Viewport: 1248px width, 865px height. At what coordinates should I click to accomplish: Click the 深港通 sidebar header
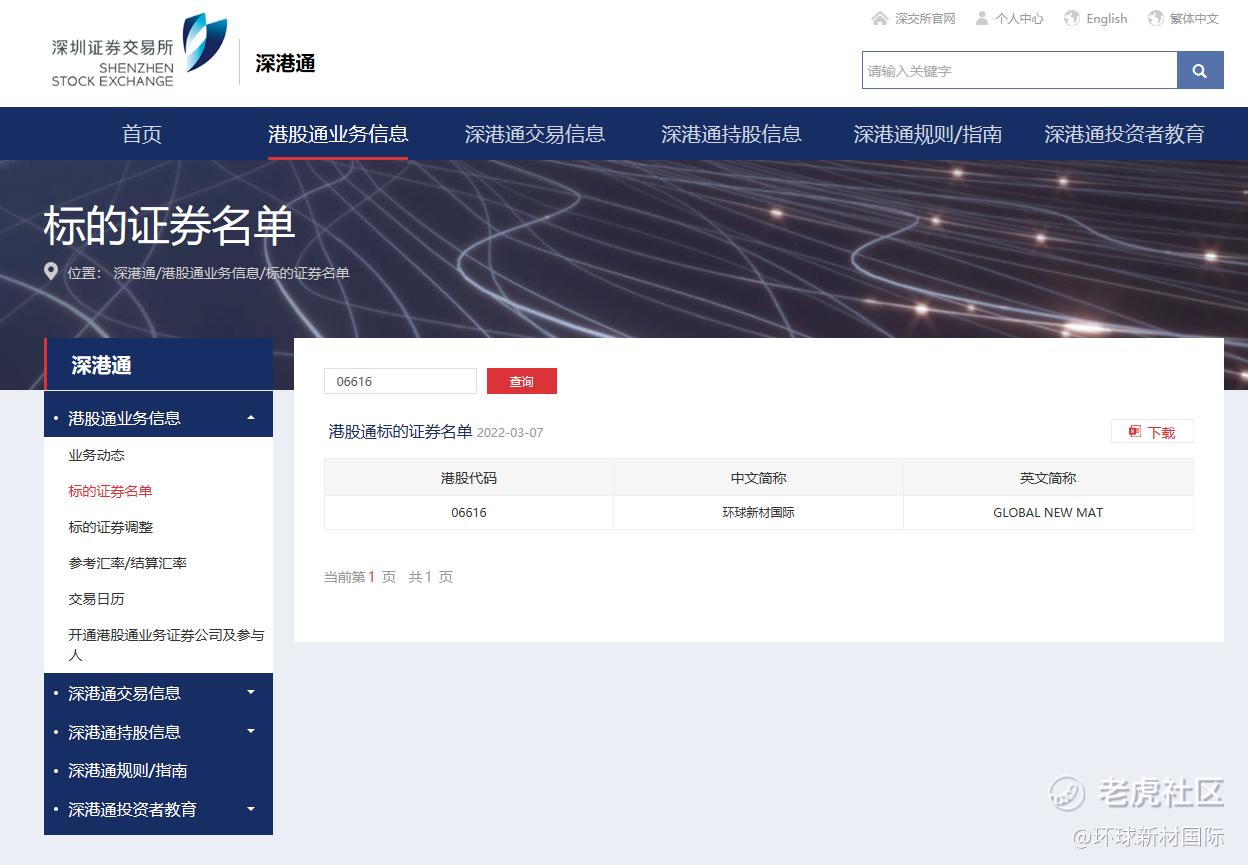(158, 364)
